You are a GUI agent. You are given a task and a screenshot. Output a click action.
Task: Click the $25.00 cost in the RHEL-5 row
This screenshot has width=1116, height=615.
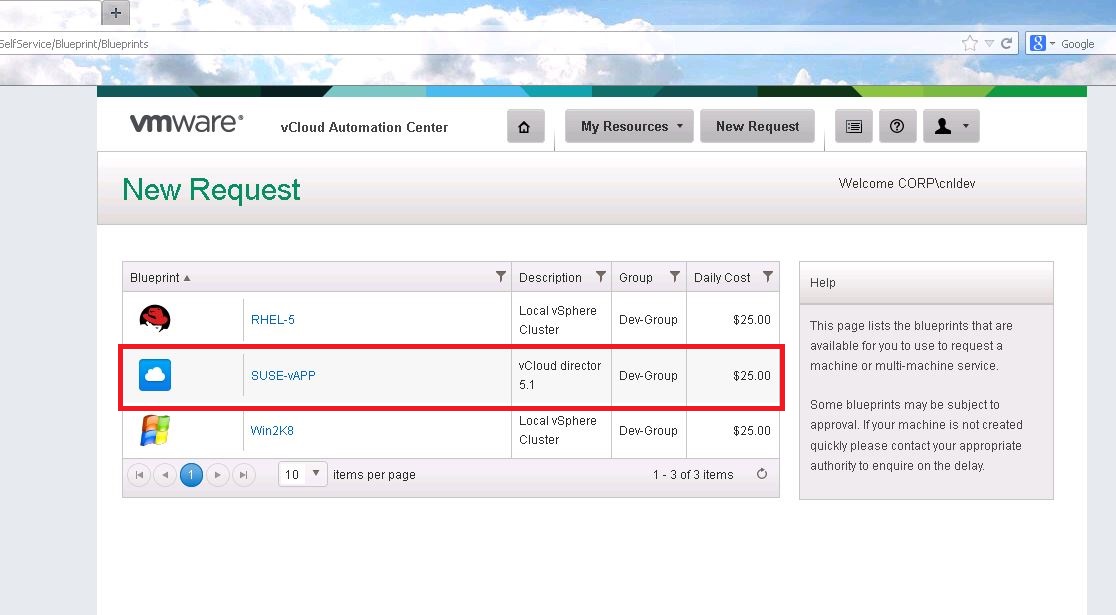click(x=752, y=320)
